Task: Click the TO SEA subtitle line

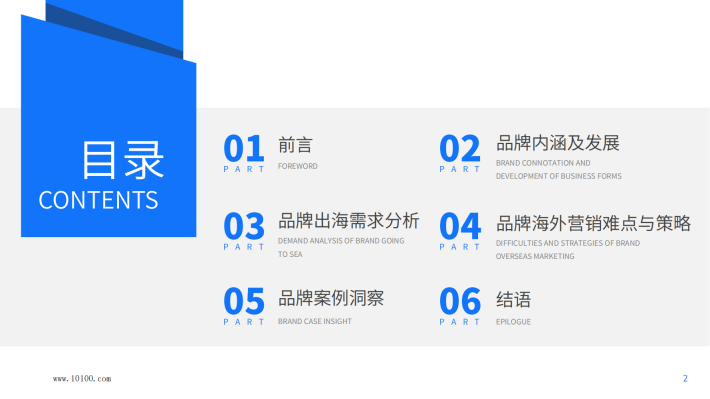Action: point(290,255)
